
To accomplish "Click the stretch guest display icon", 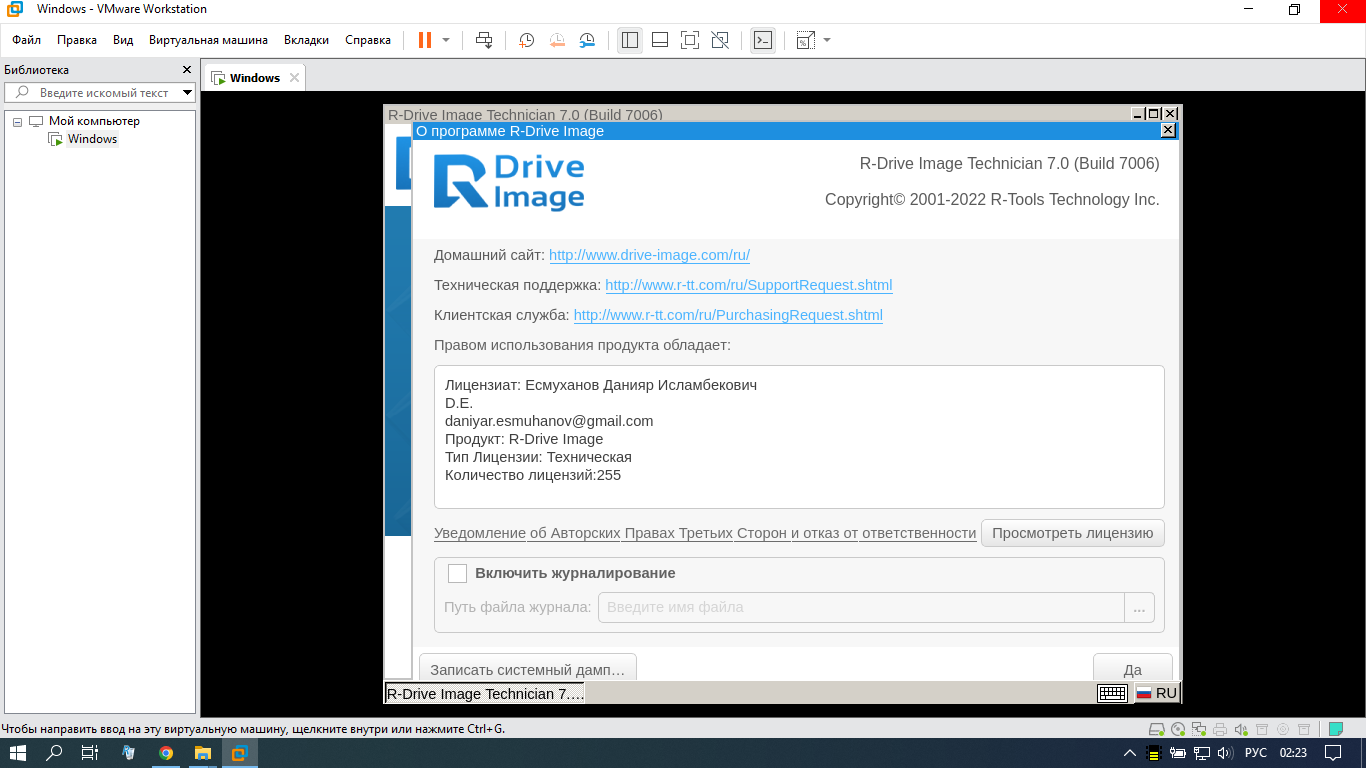I will click(x=805, y=40).
